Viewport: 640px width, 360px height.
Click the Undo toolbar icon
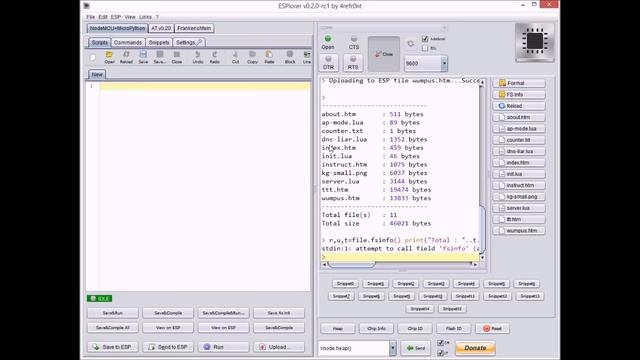click(x=198, y=57)
